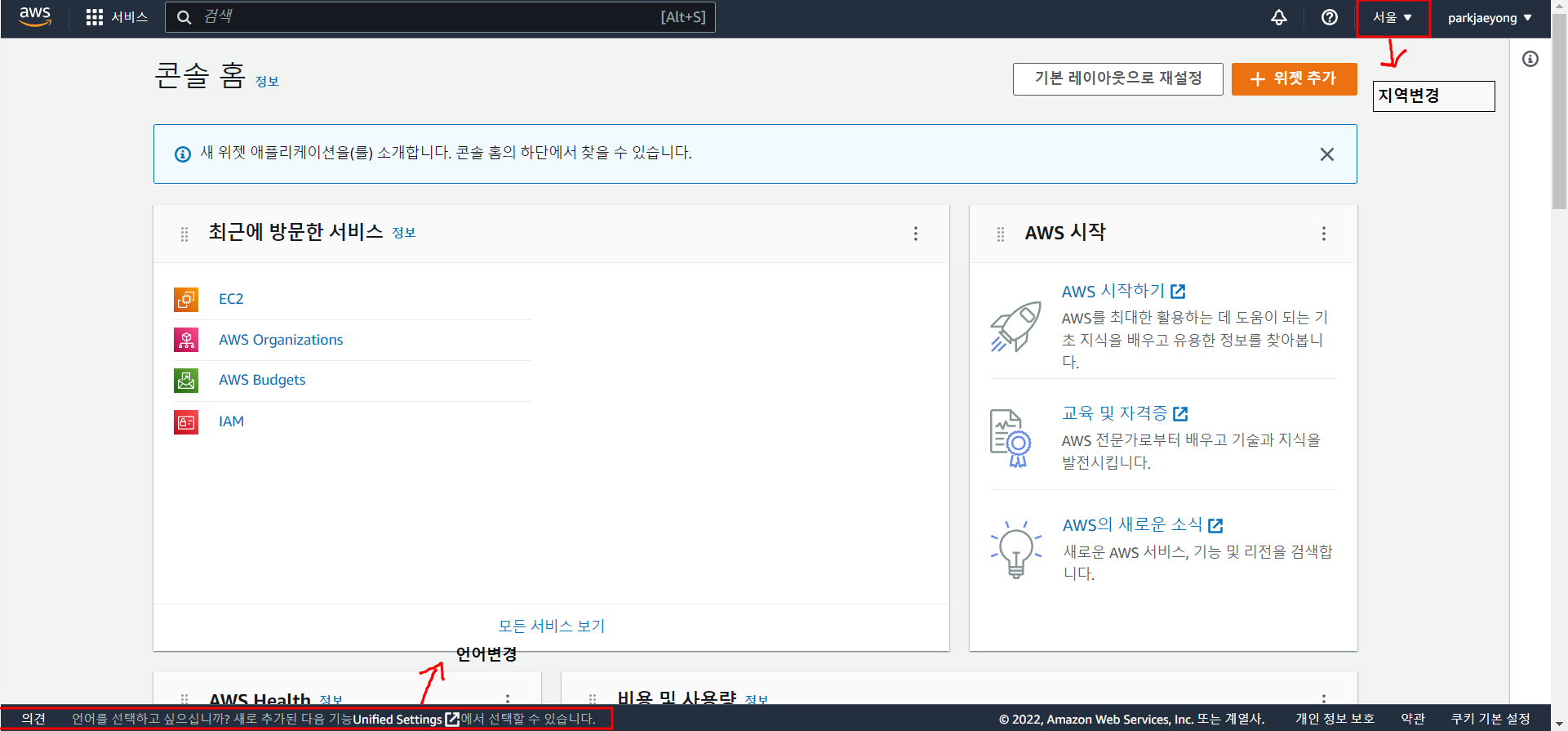Screen dimensions: 1568x731
Task: Grab the 최근에 방문한 서비스 drag handle
Action: pyautogui.click(x=184, y=234)
